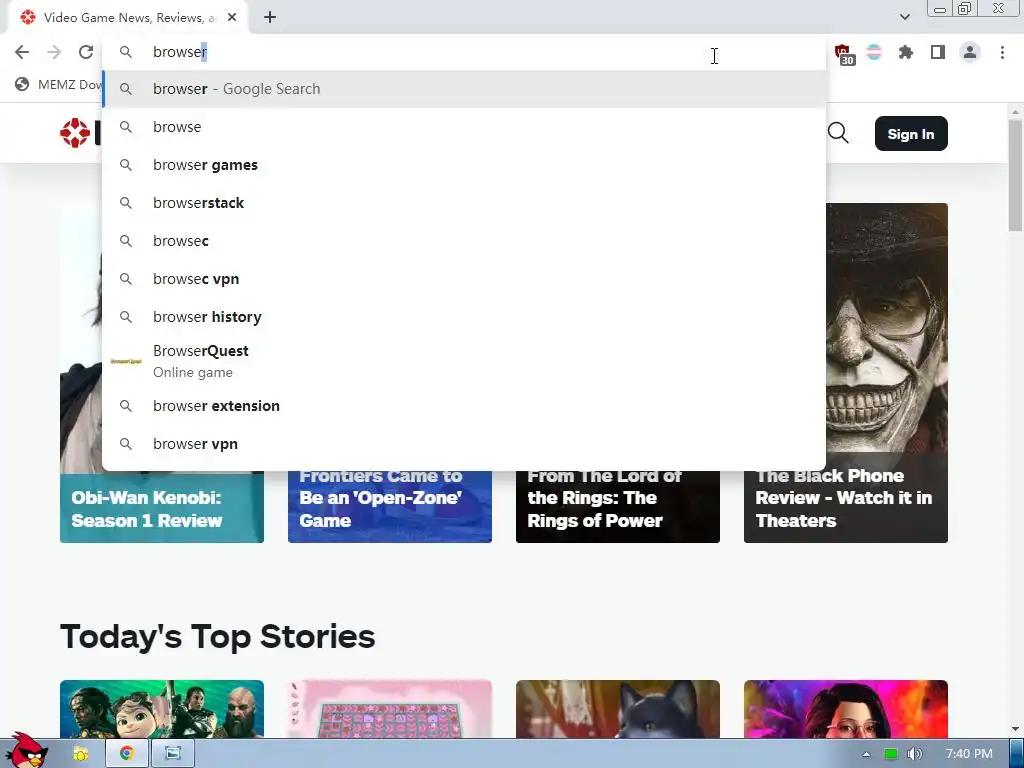
Task: Select the 'browse' suggestion
Action: pos(464,127)
